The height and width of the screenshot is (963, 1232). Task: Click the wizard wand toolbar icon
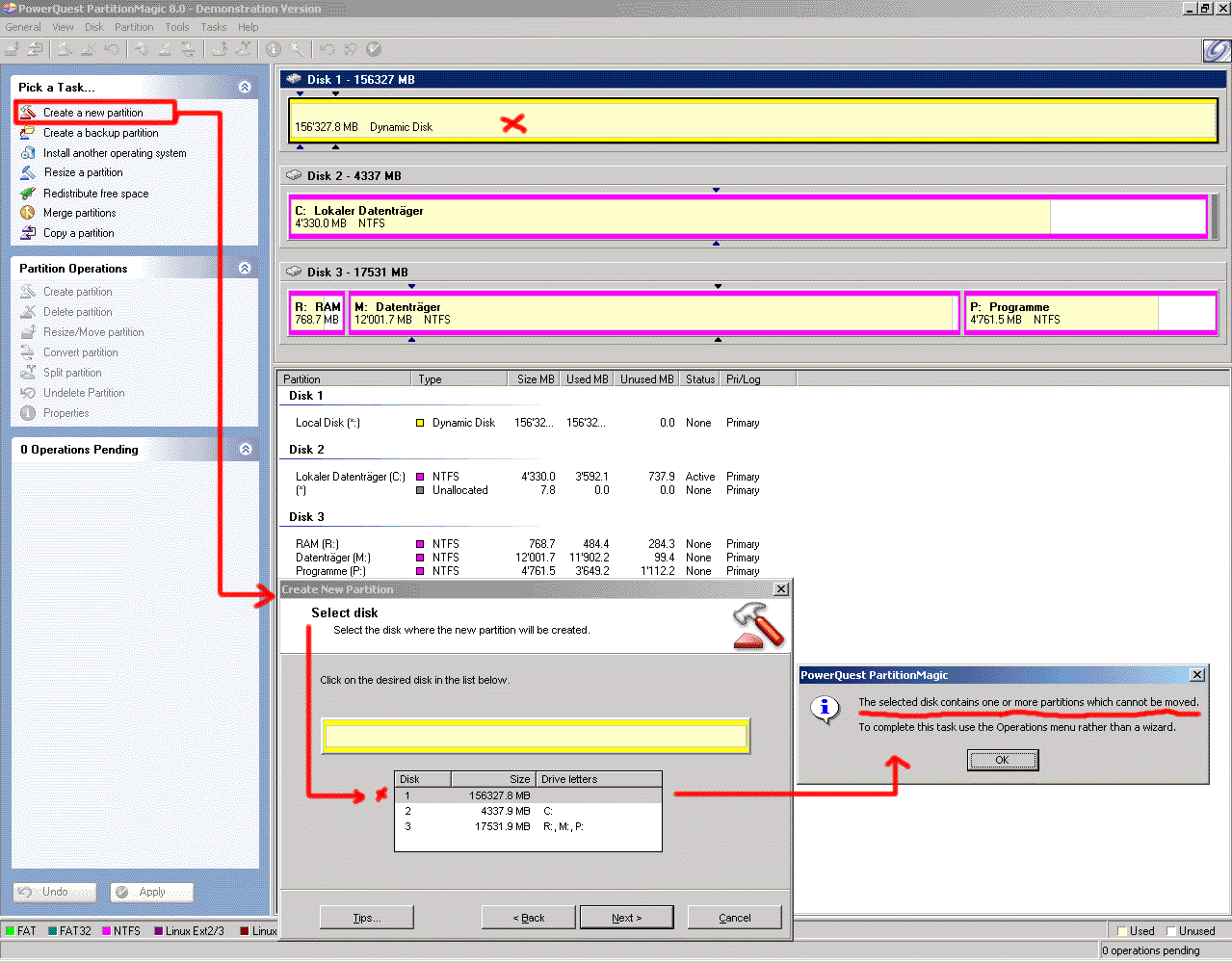pyautogui.click(x=297, y=49)
